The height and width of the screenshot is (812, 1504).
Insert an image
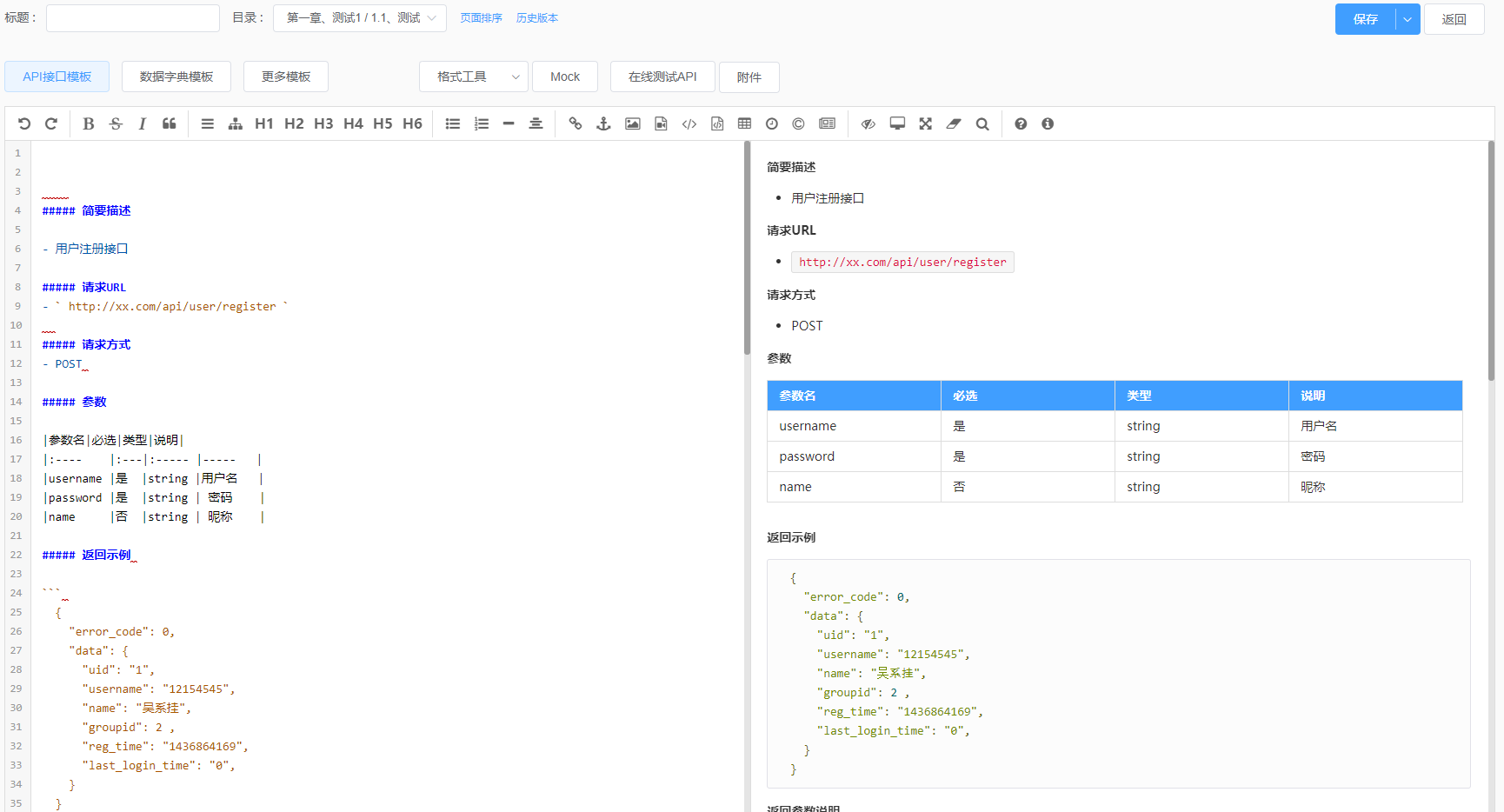(x=633, y=123)
